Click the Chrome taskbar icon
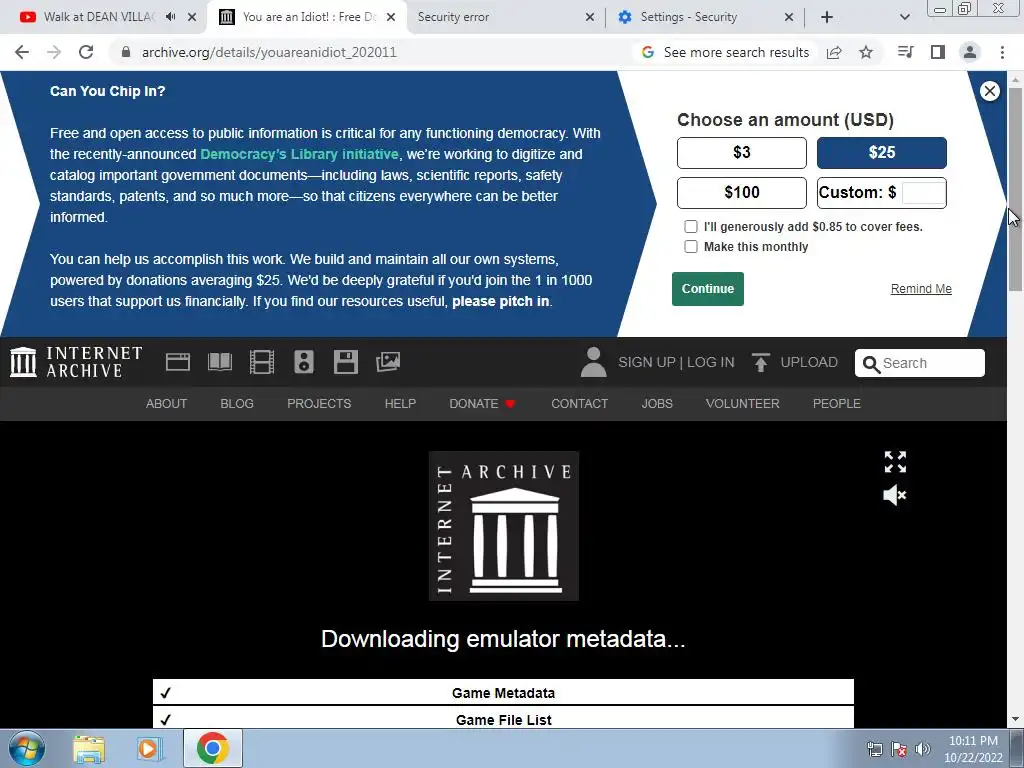Viewport: 1024px width, 768px height. (212, 748)
